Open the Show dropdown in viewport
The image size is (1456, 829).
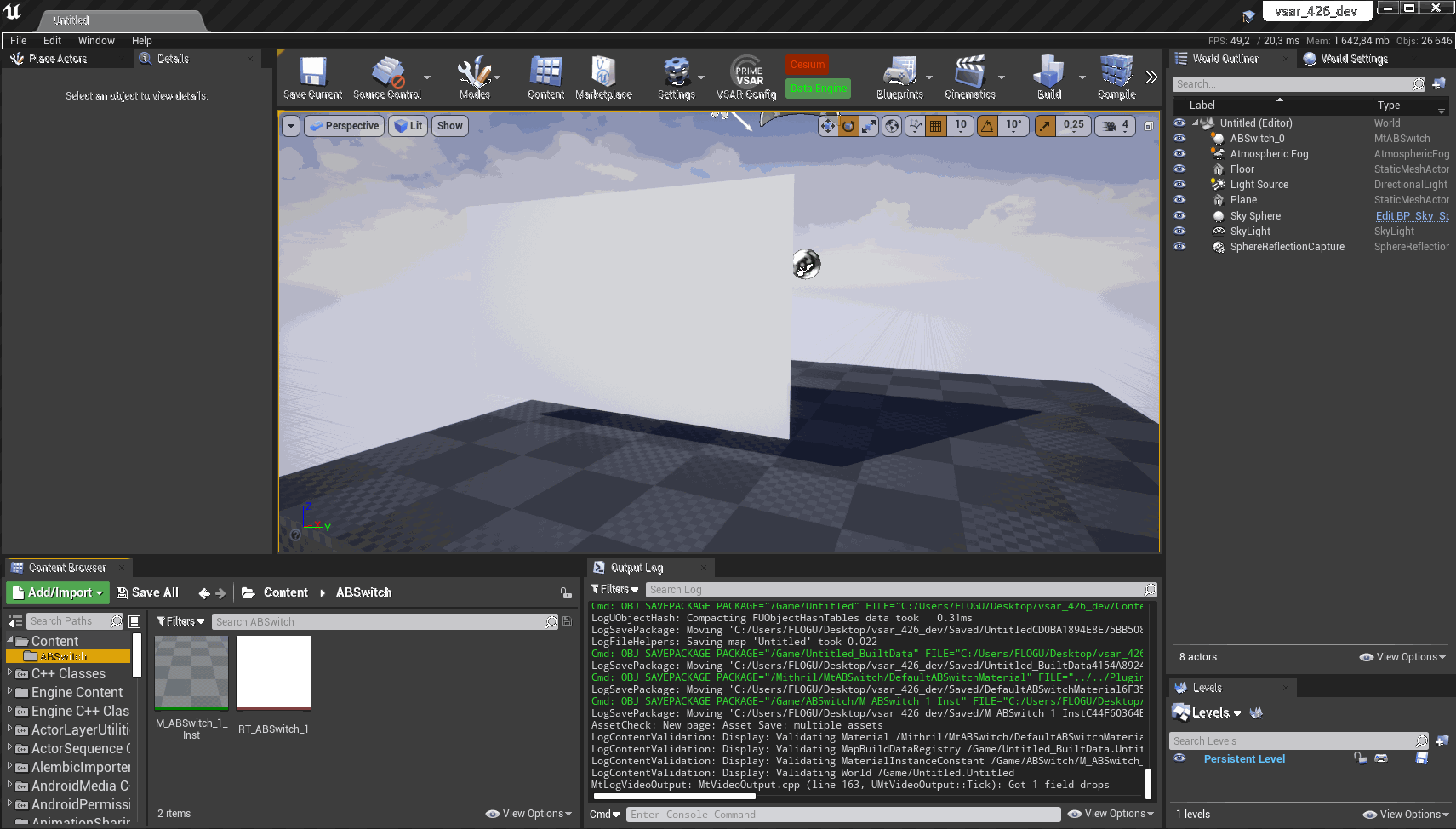[x=449, y=125]
